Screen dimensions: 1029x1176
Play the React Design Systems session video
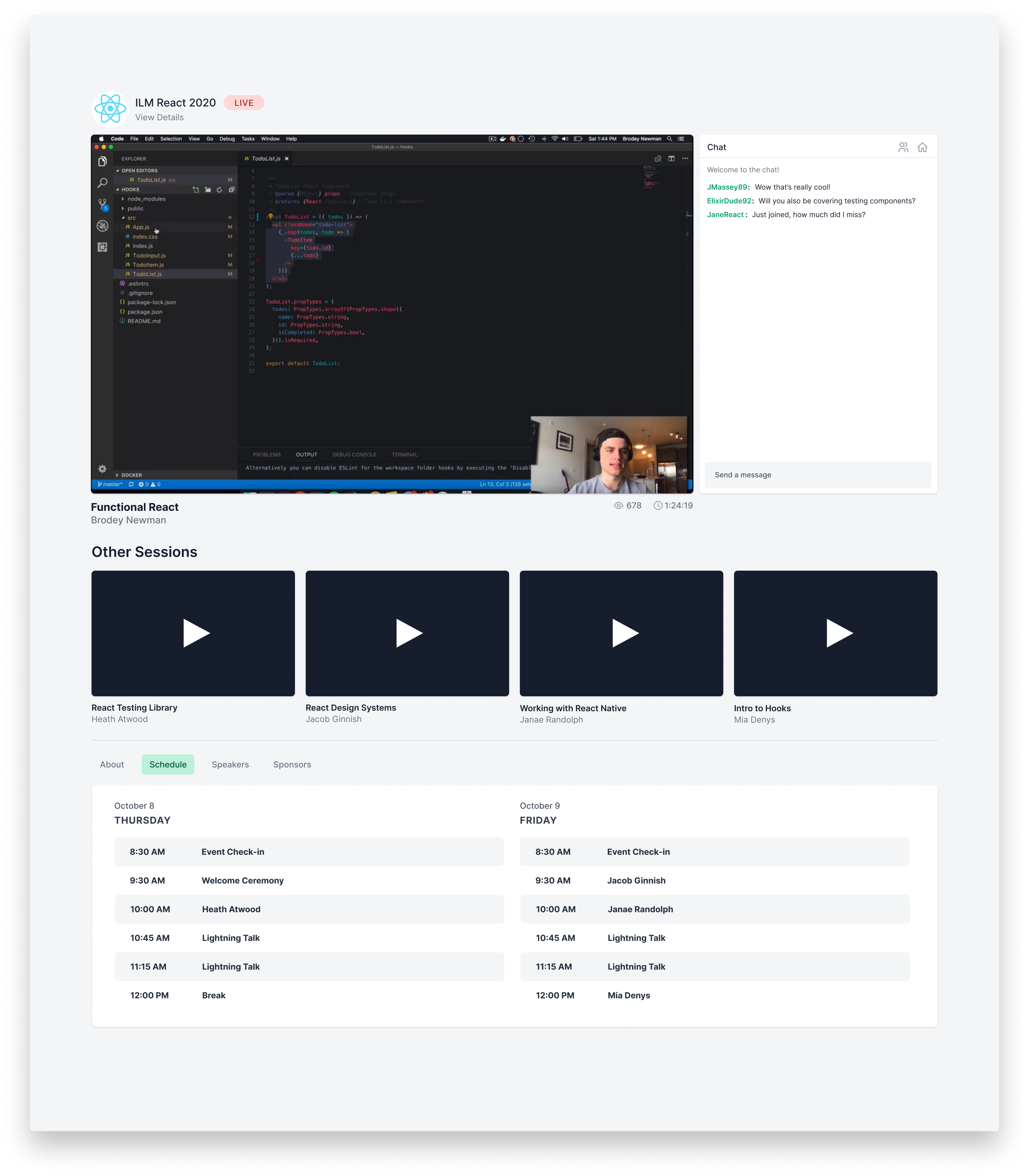407,633
